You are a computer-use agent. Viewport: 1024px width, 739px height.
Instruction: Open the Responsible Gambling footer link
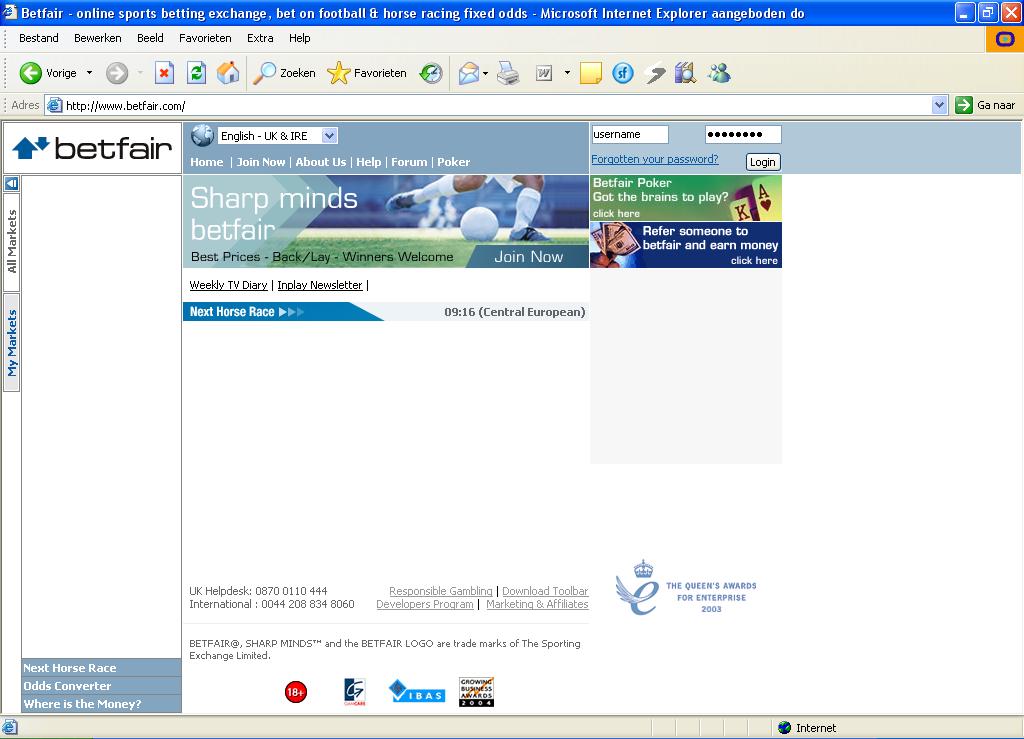click(x=441, y=591)
